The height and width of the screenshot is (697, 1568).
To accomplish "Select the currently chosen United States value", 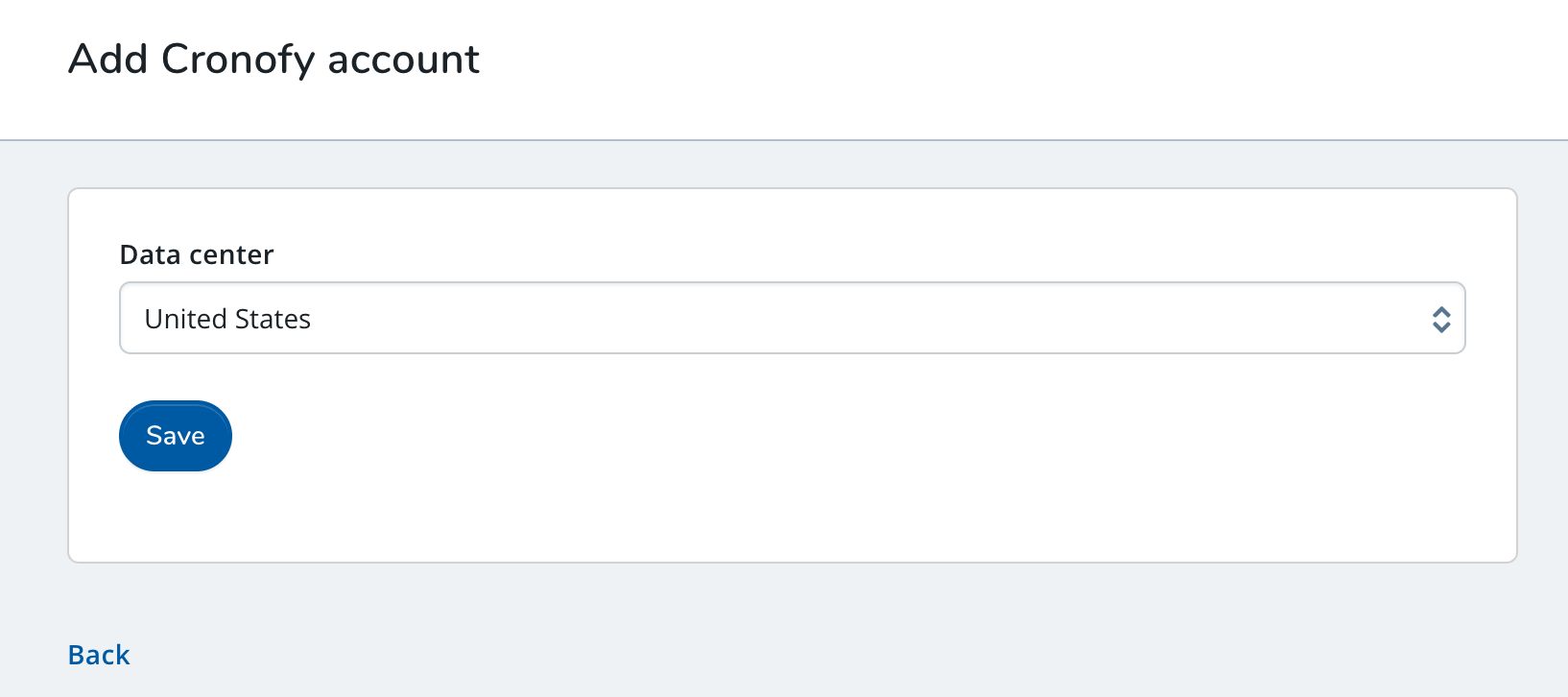I will point(227,318).
